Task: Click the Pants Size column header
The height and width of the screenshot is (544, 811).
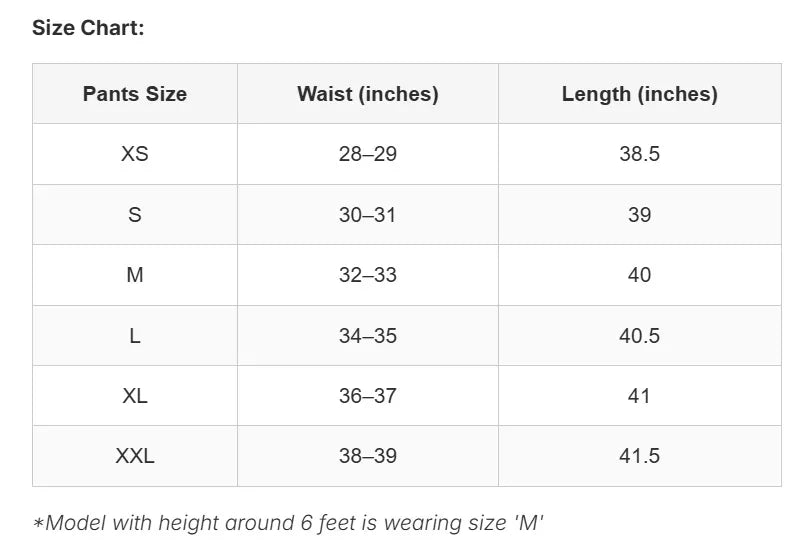Action: pyautogui.click(x=135, y=94)
